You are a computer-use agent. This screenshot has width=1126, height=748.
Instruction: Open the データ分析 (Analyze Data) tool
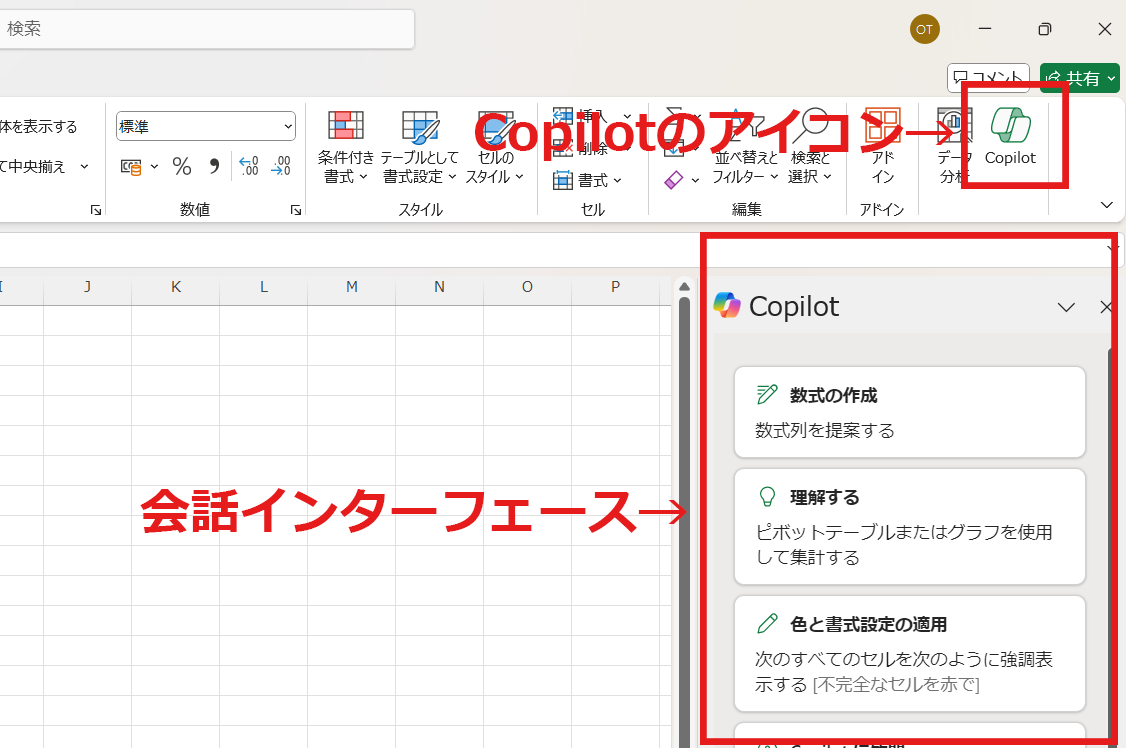[955, 146]
